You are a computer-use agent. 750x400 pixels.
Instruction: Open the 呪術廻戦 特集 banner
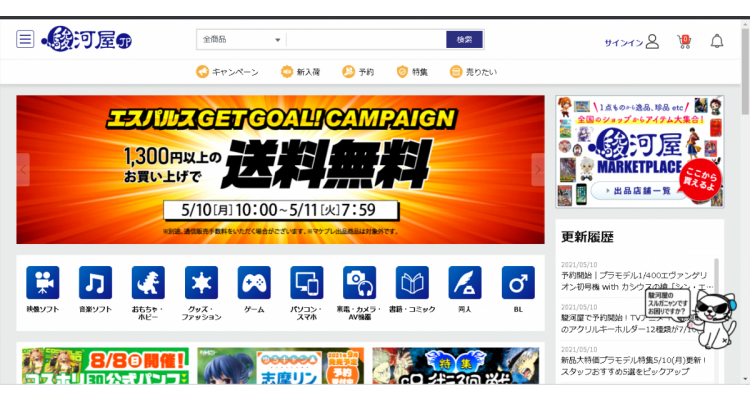click(x=455, y=366)
